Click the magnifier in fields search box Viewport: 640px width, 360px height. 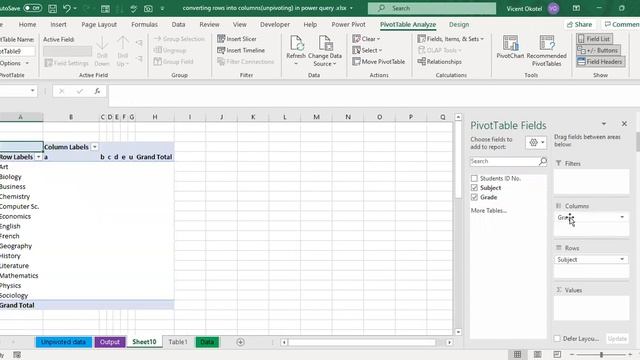(x=543, y=162)
